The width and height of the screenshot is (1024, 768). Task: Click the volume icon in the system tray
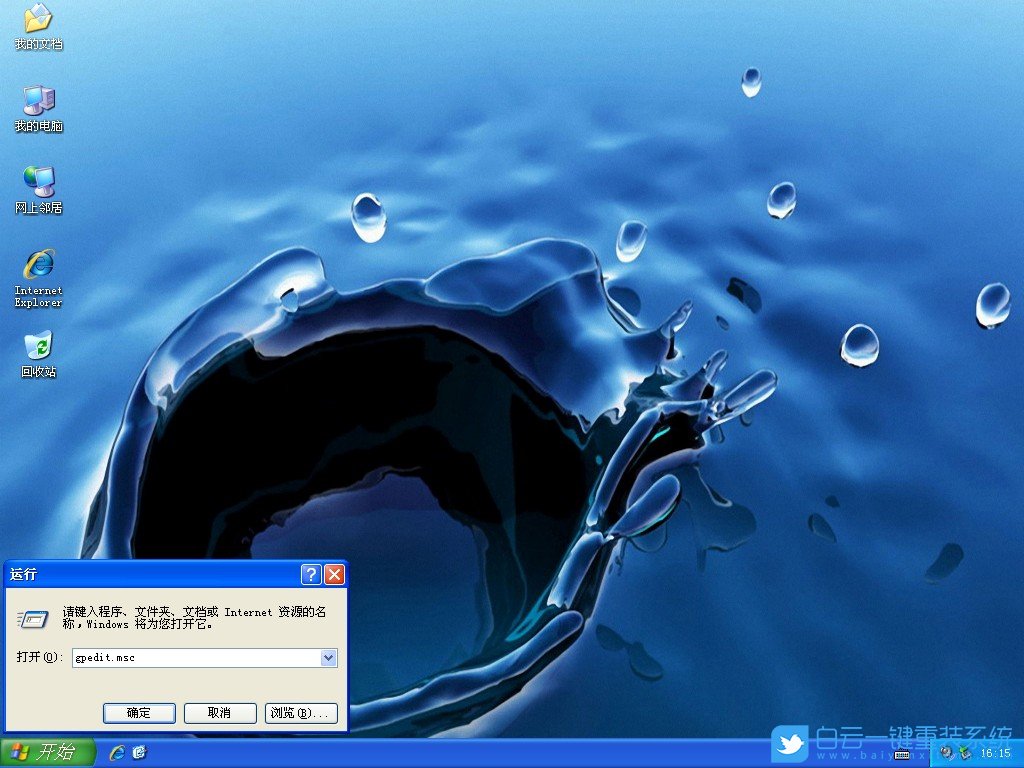[x=945, y=753]
